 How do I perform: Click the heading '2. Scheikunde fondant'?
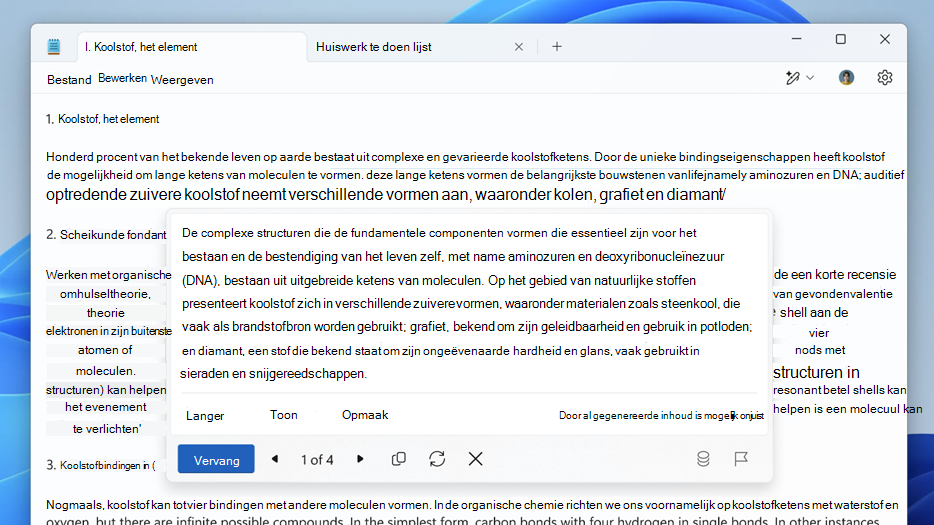[106, 235]
